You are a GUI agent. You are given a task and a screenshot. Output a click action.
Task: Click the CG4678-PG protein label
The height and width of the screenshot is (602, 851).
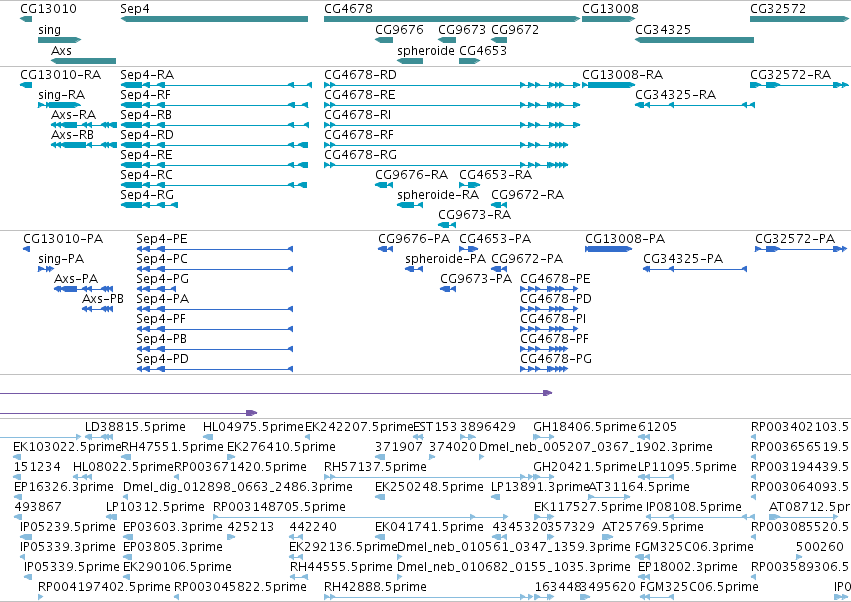tap(556, 359)
